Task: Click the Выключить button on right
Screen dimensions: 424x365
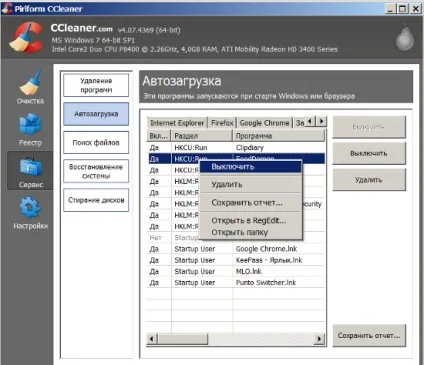Action: (369, 153)
